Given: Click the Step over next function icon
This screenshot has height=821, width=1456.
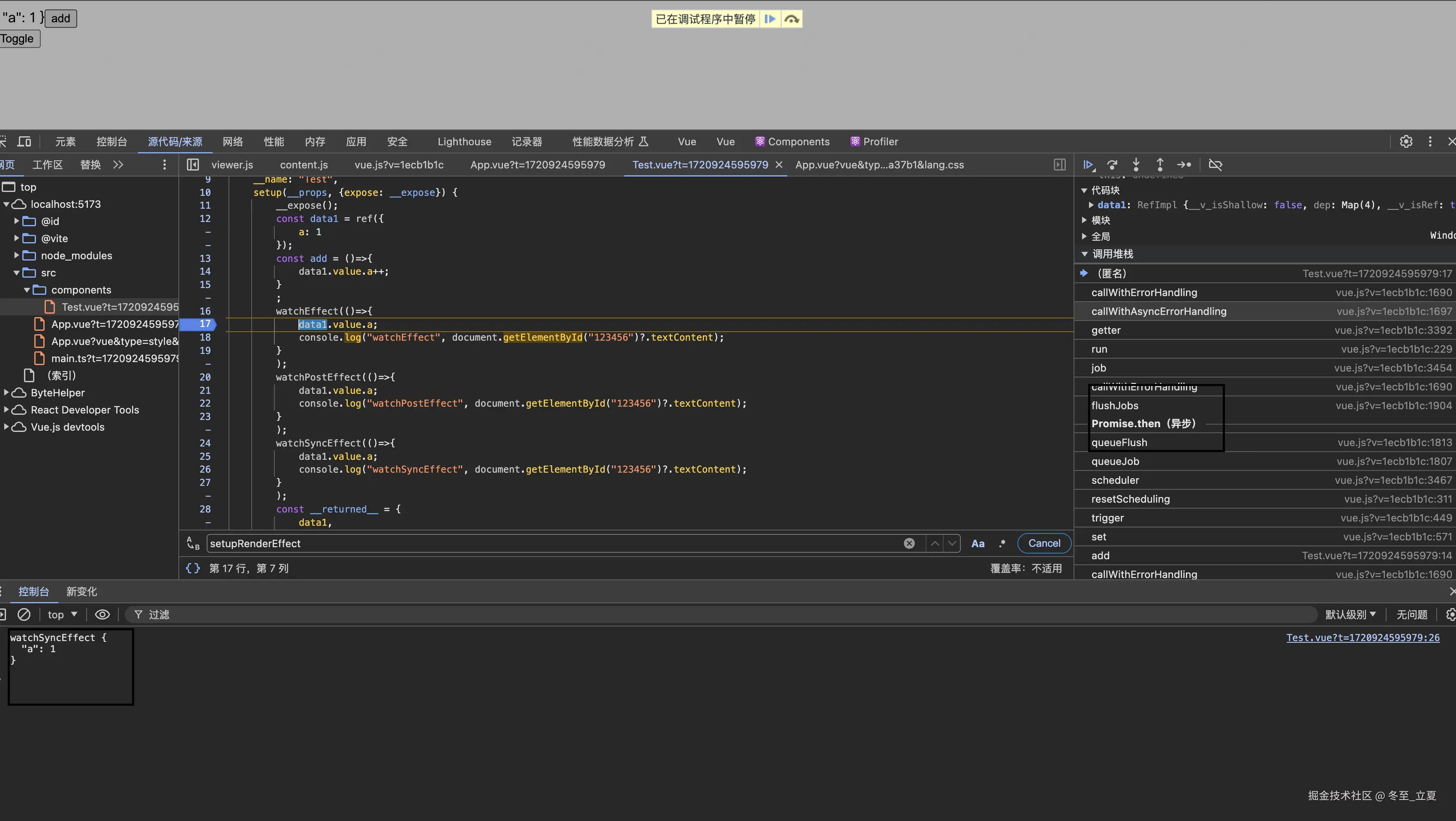Looking at the screenshot, I should coord(1112,165).
